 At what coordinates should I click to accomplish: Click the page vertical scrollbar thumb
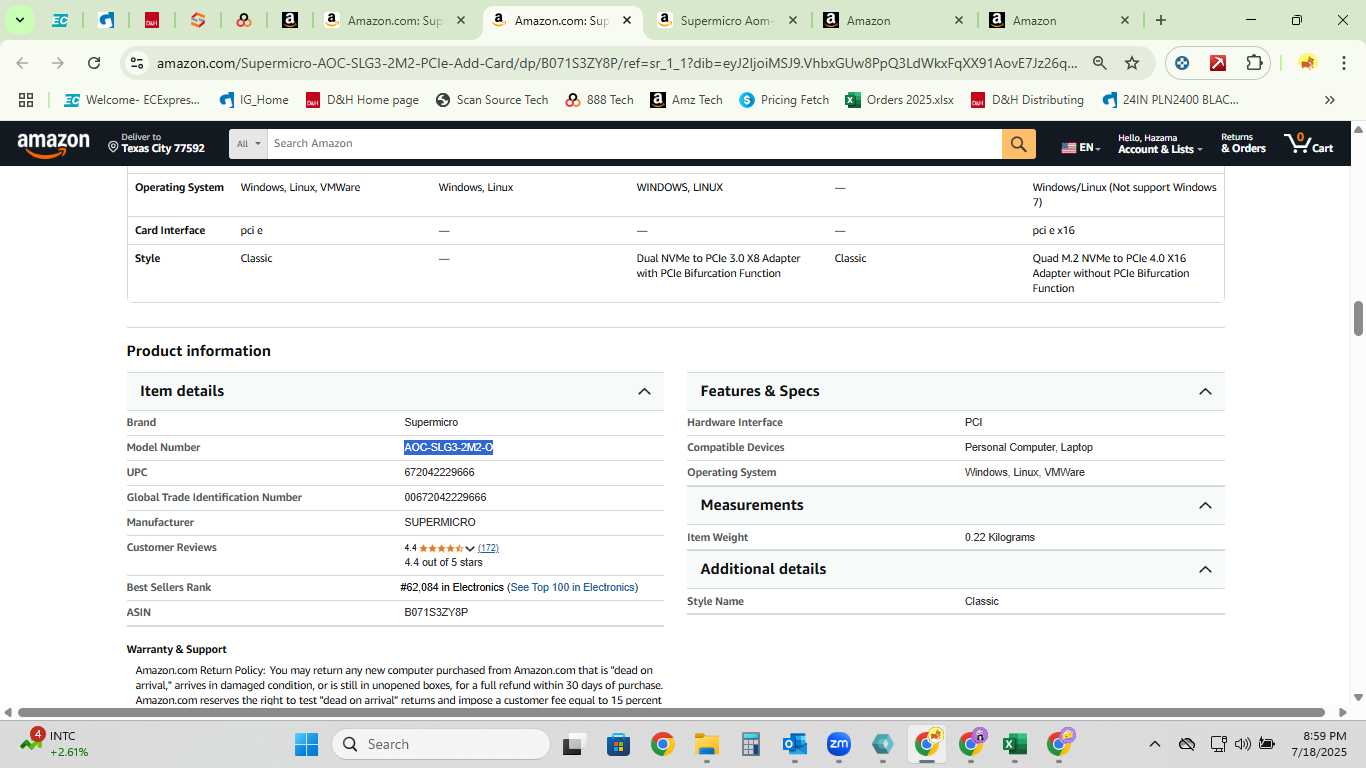coord(1359,318)
